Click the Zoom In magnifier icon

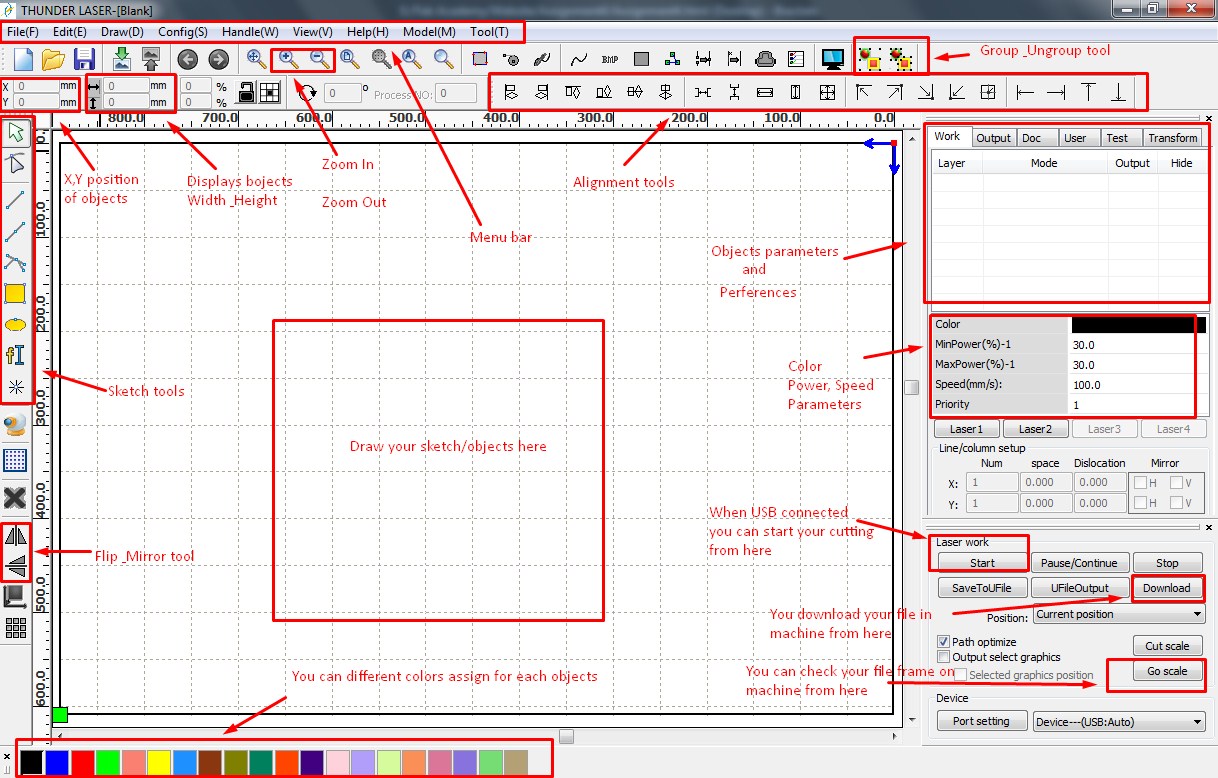pos(289,59)
